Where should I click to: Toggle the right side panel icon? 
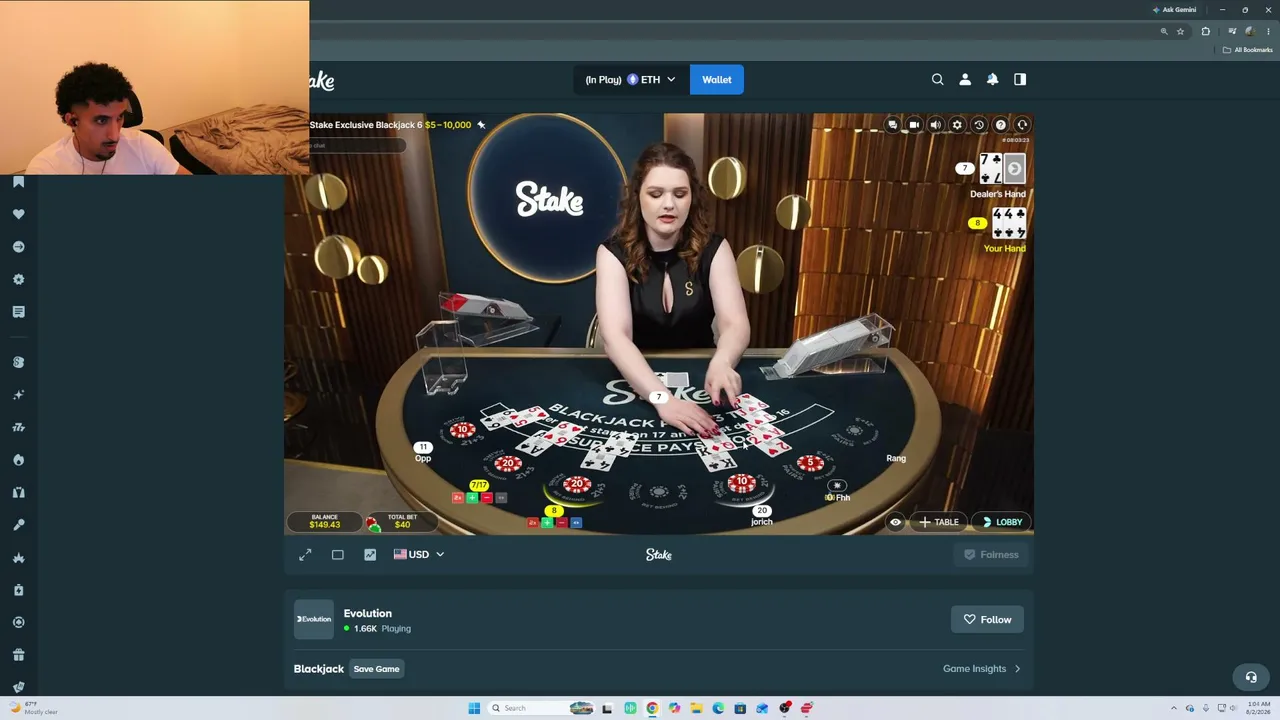(1020, 79)
